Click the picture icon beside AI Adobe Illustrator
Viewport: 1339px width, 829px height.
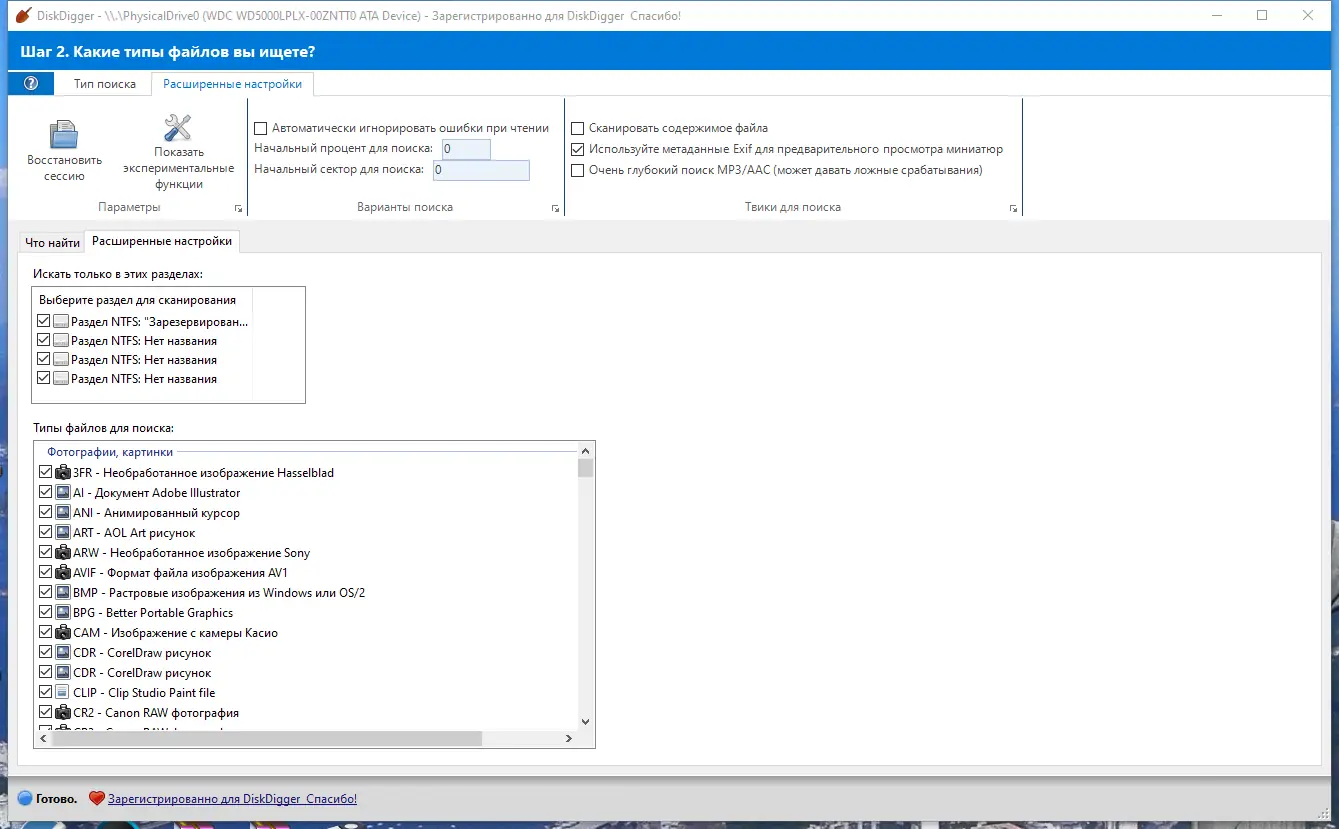[x=63, y=492]
